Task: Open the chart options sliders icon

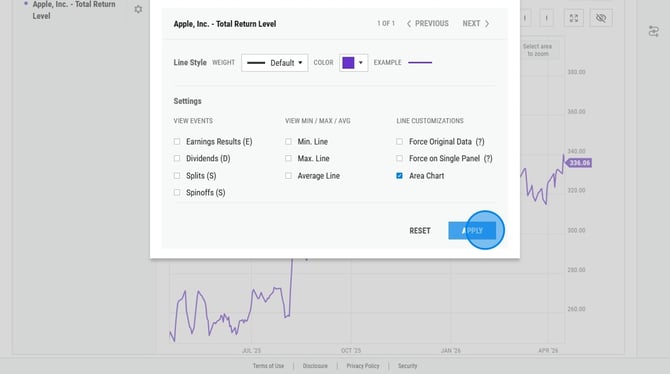Action: tap(653, 31)
